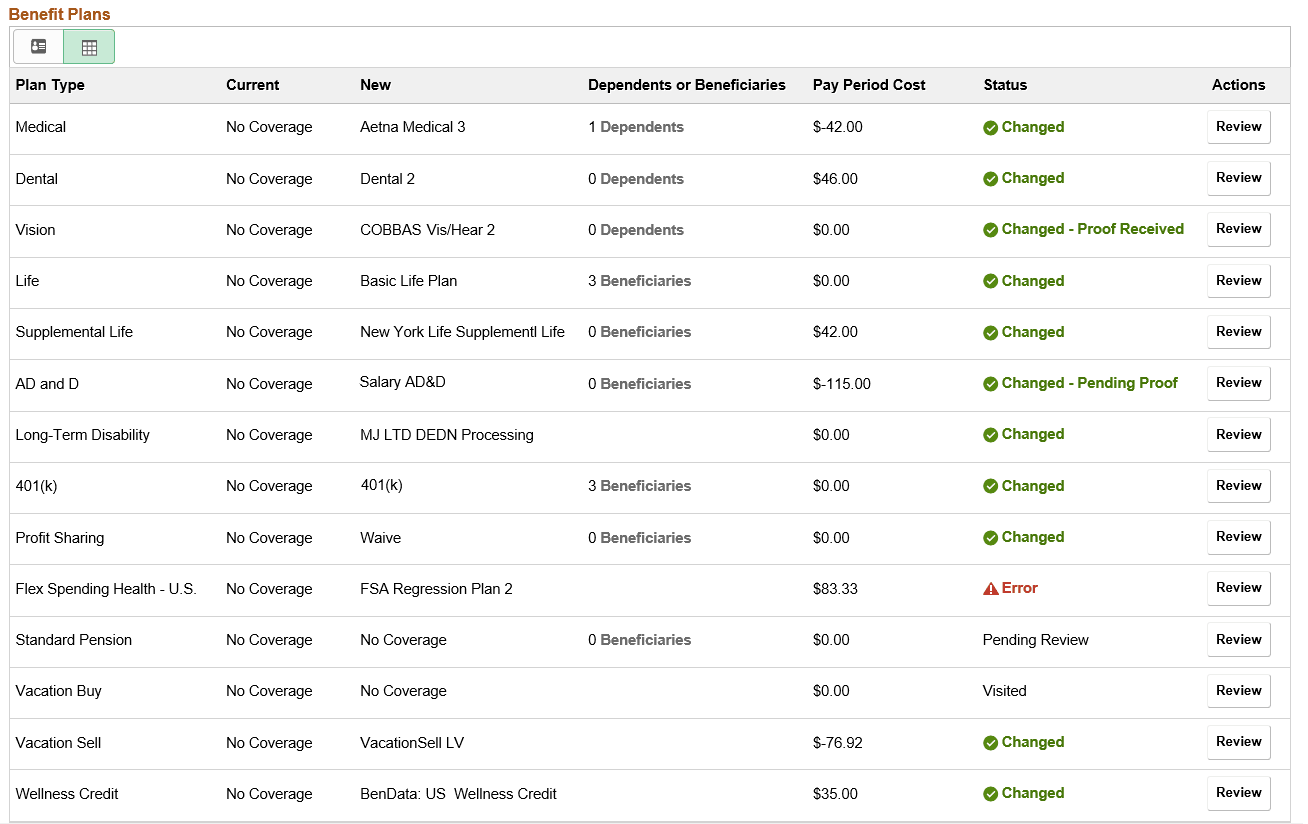Switch to card view layout
The image size is (1308, 824).
tap(37, 46)
